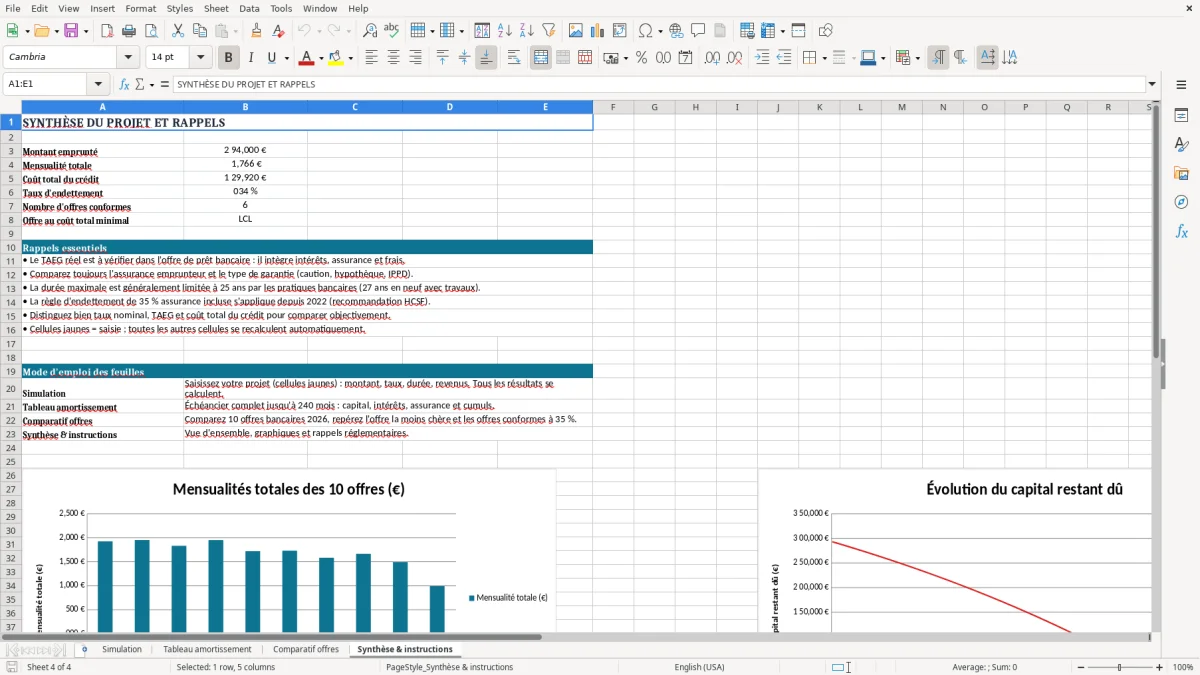Center text horizontally
The image size is (1200, 675).
(394, 58)
